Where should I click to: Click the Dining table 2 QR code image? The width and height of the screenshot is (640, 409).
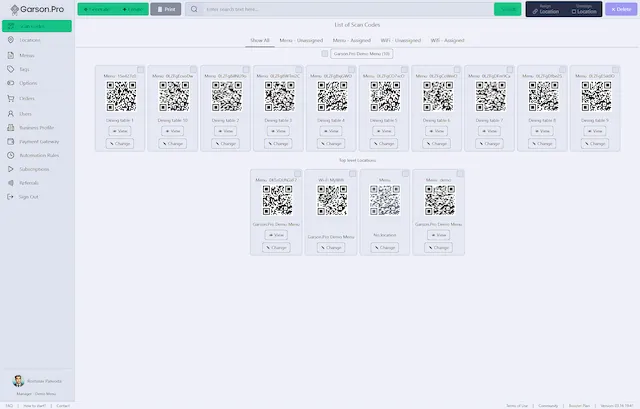point(227,96)
